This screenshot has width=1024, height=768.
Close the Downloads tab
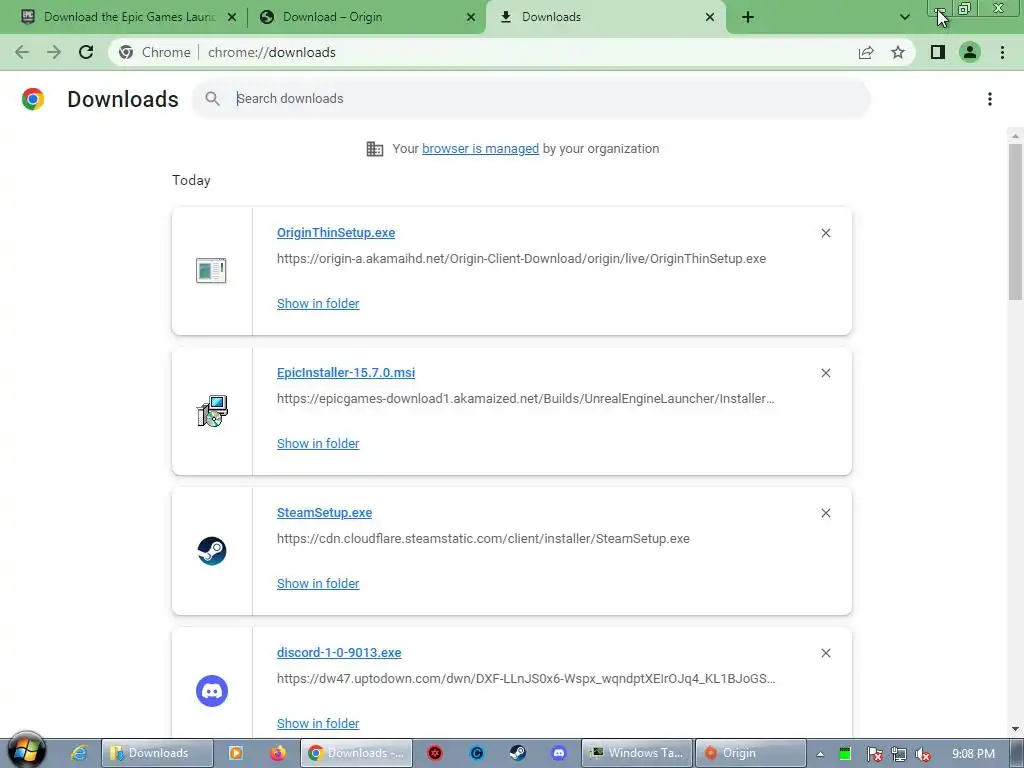[x=710, y=17]
